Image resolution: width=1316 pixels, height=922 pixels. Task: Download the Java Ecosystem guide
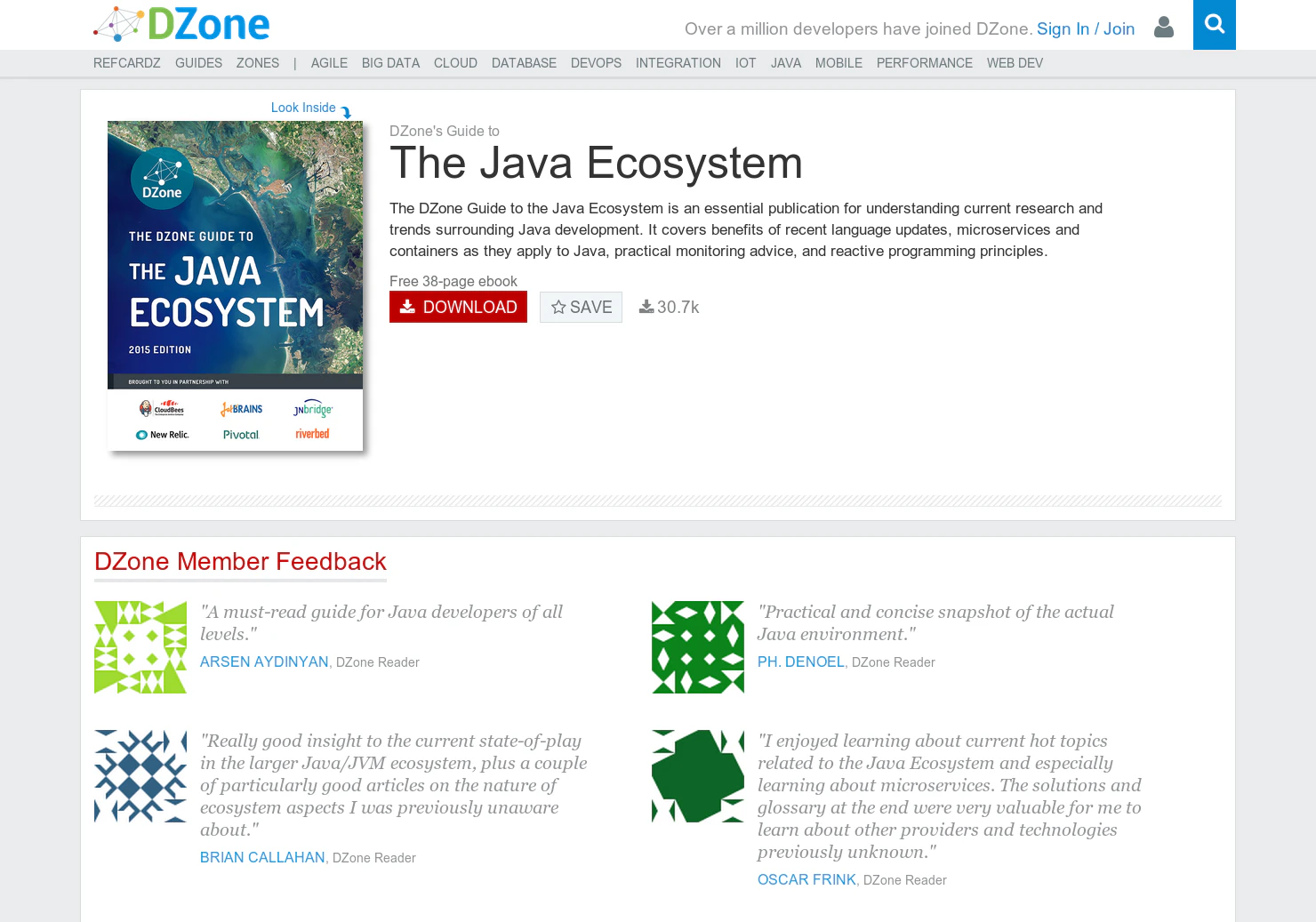(x=458, y=307)
